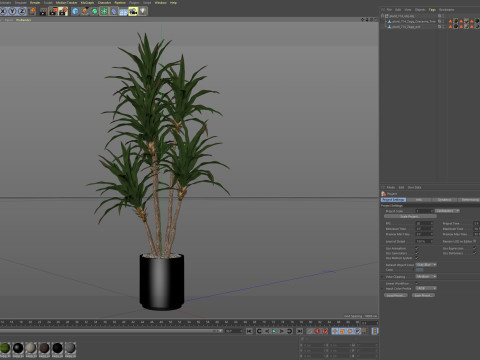Click the default Color swatch field
The height and width of the screenshot is (360, 480).
tap(419, 270)
